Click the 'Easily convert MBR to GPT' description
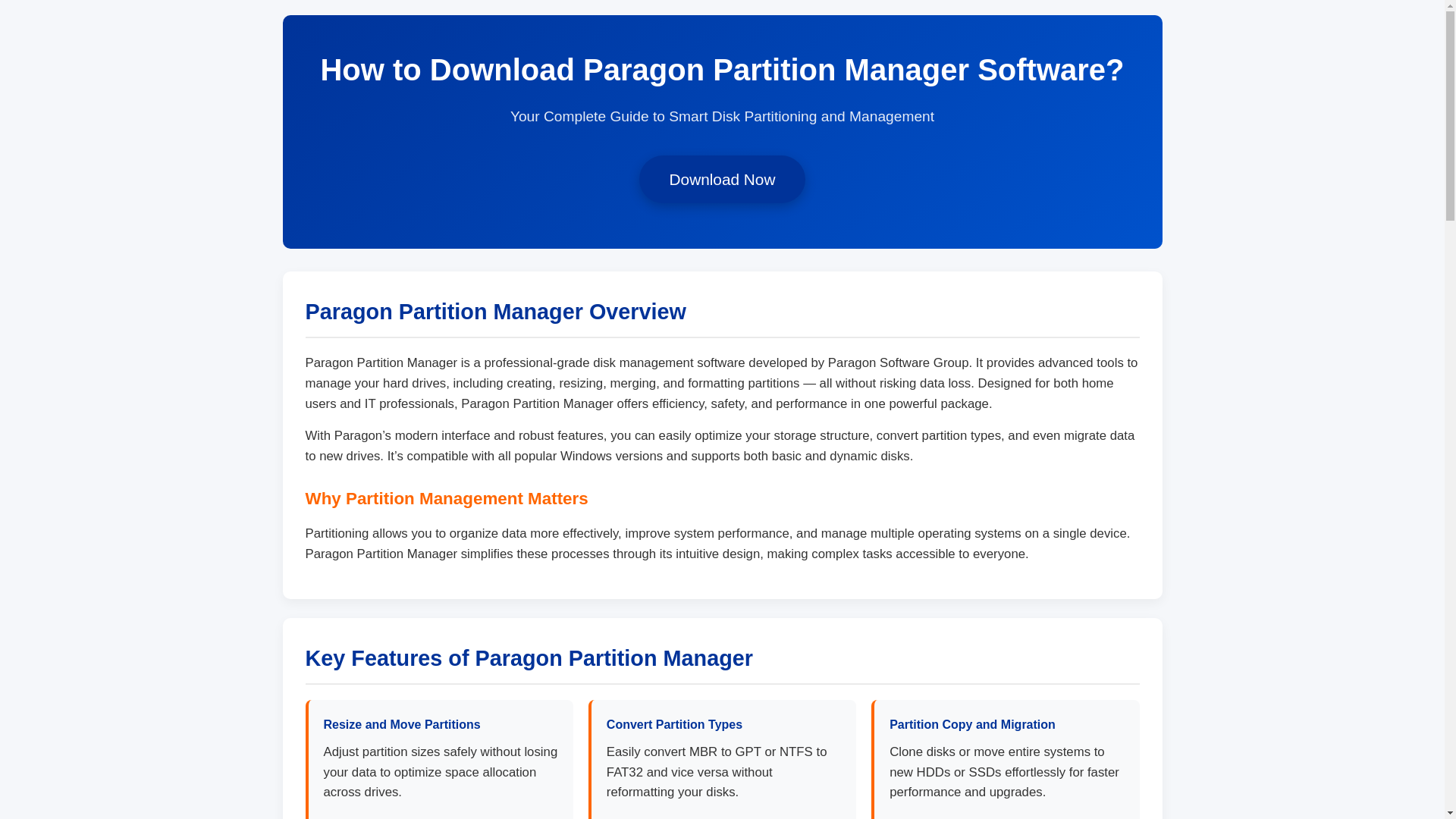 coord(717,772)
